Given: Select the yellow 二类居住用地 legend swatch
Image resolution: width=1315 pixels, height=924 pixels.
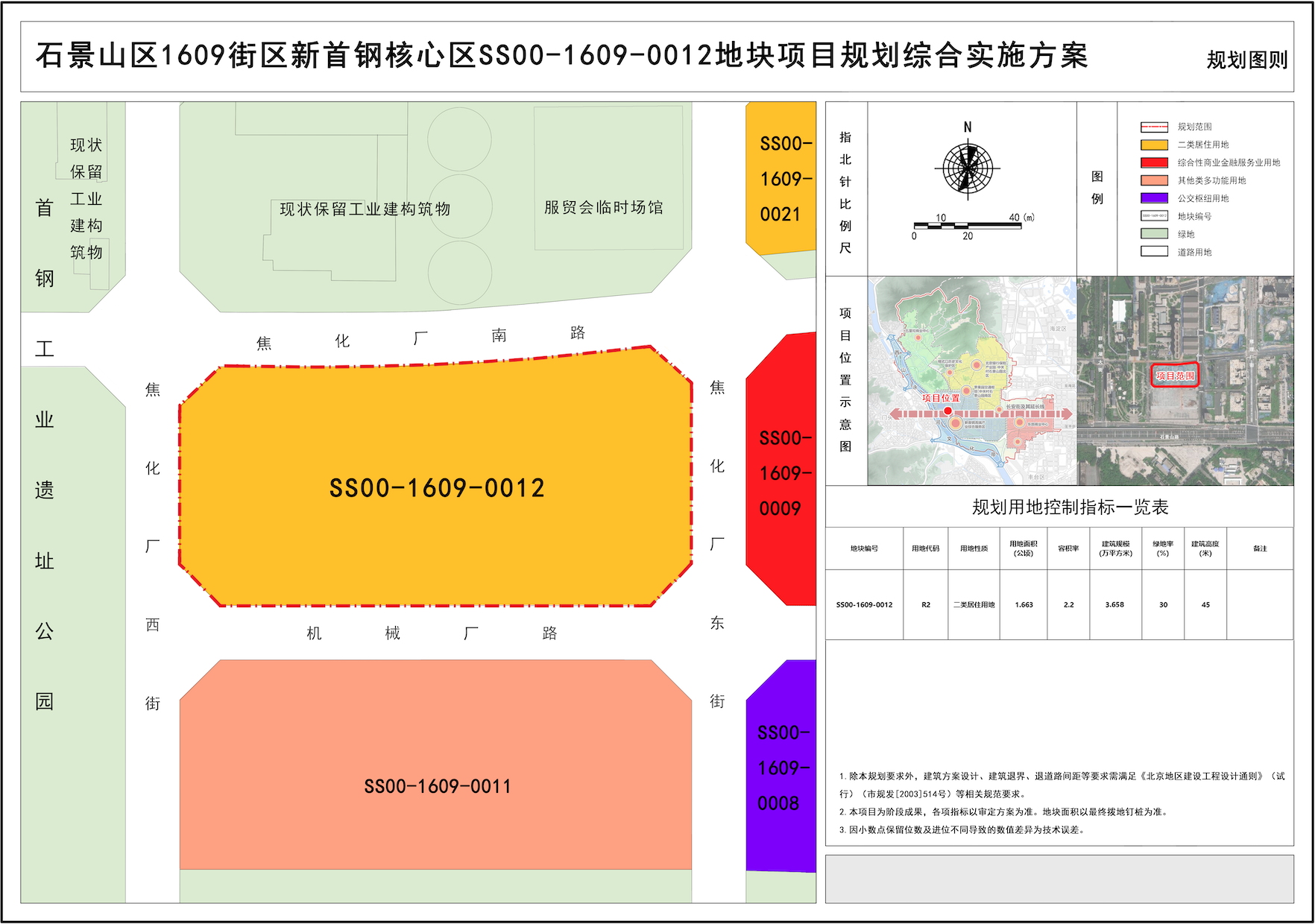Looking at the screenshot, I should coord(1154,145).
